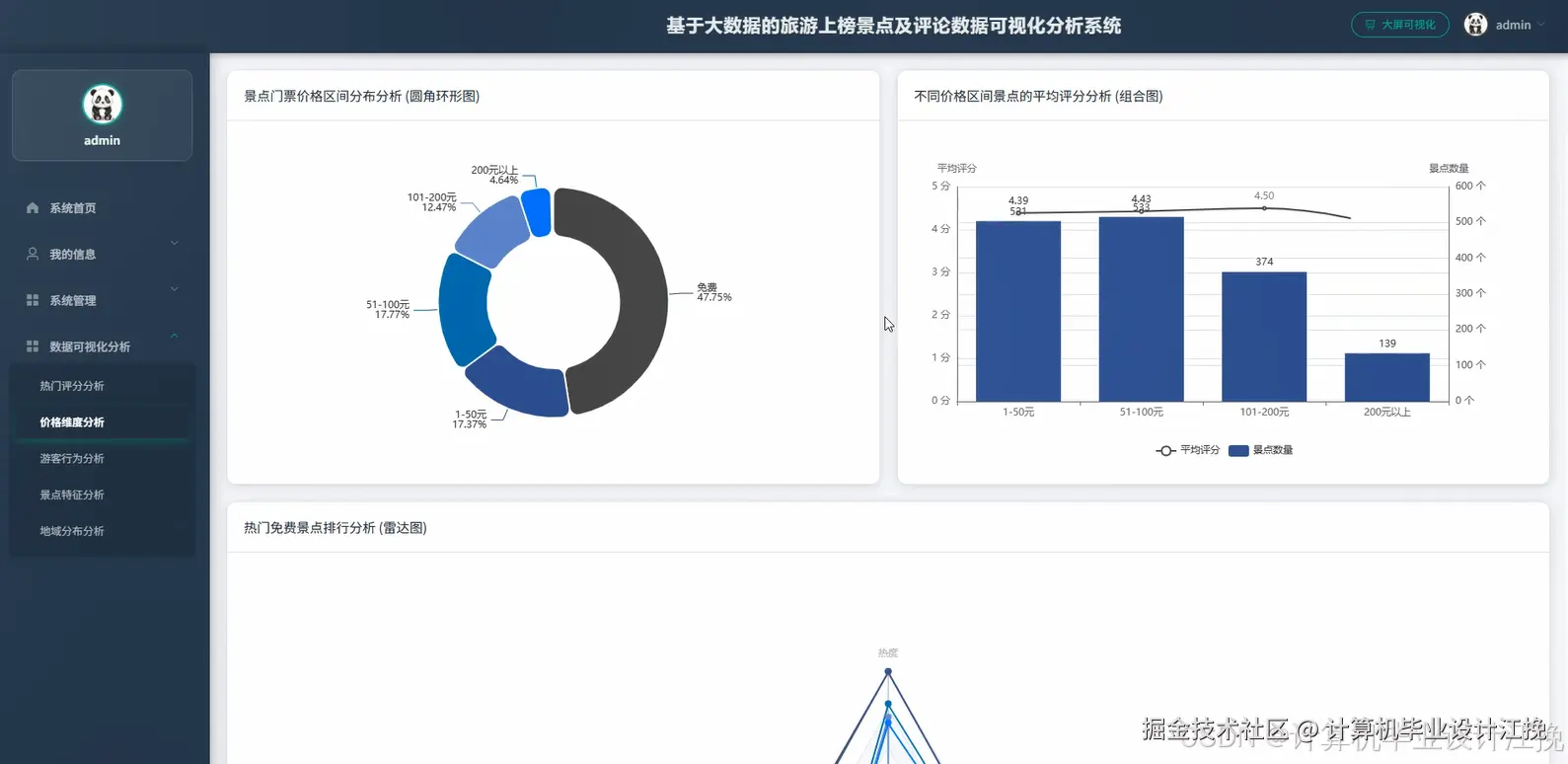The width and height of the screenshot is (1568, 764).
Task: Collapse the 数据可视化分析 menu chevron
Action: pos(175,336)
